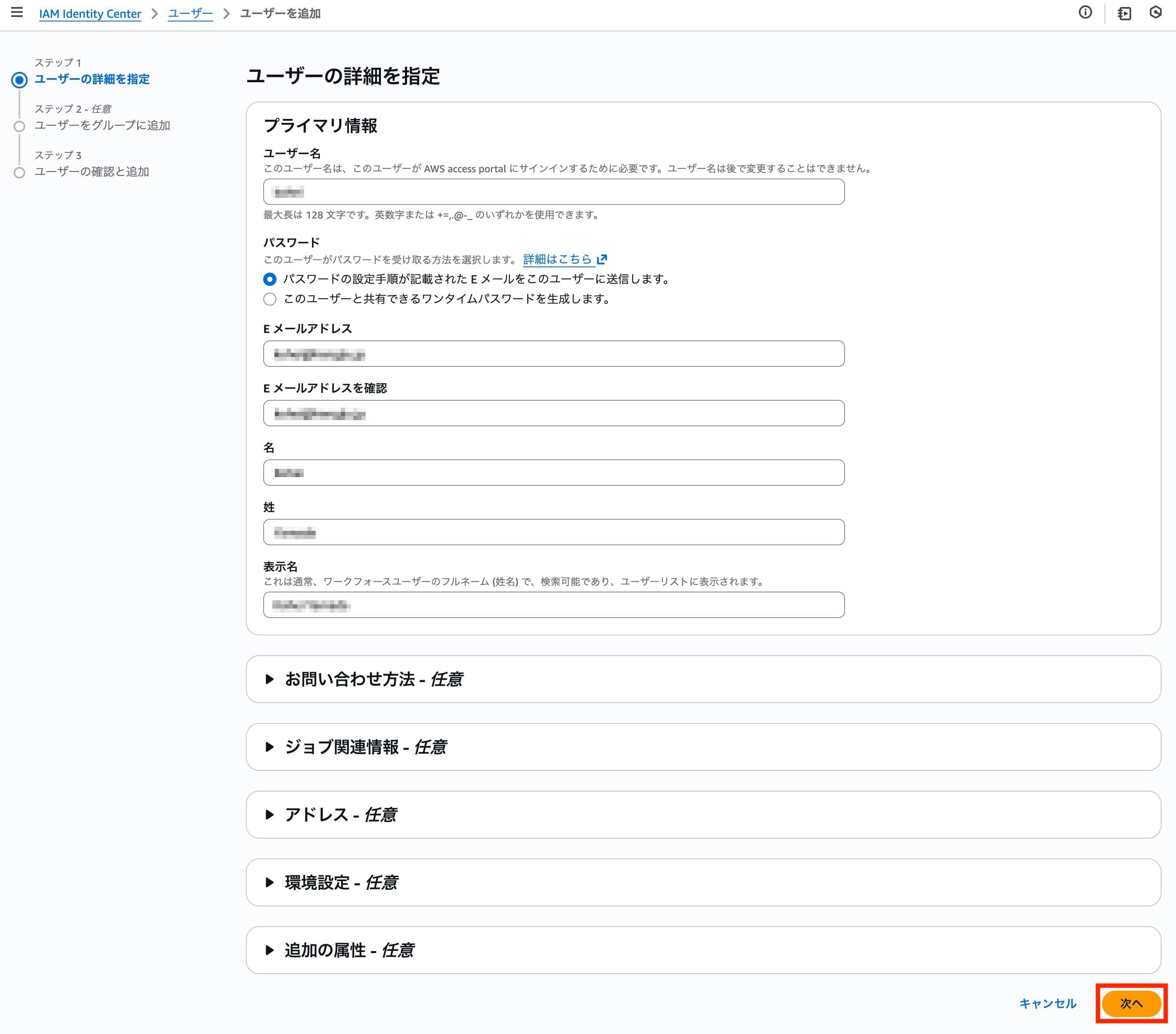Click the info circle icon

click(x=1085, y=13)
